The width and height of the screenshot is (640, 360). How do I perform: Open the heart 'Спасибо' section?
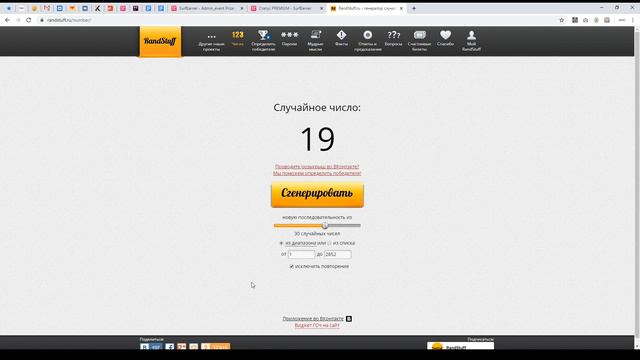tap(445, 38)
